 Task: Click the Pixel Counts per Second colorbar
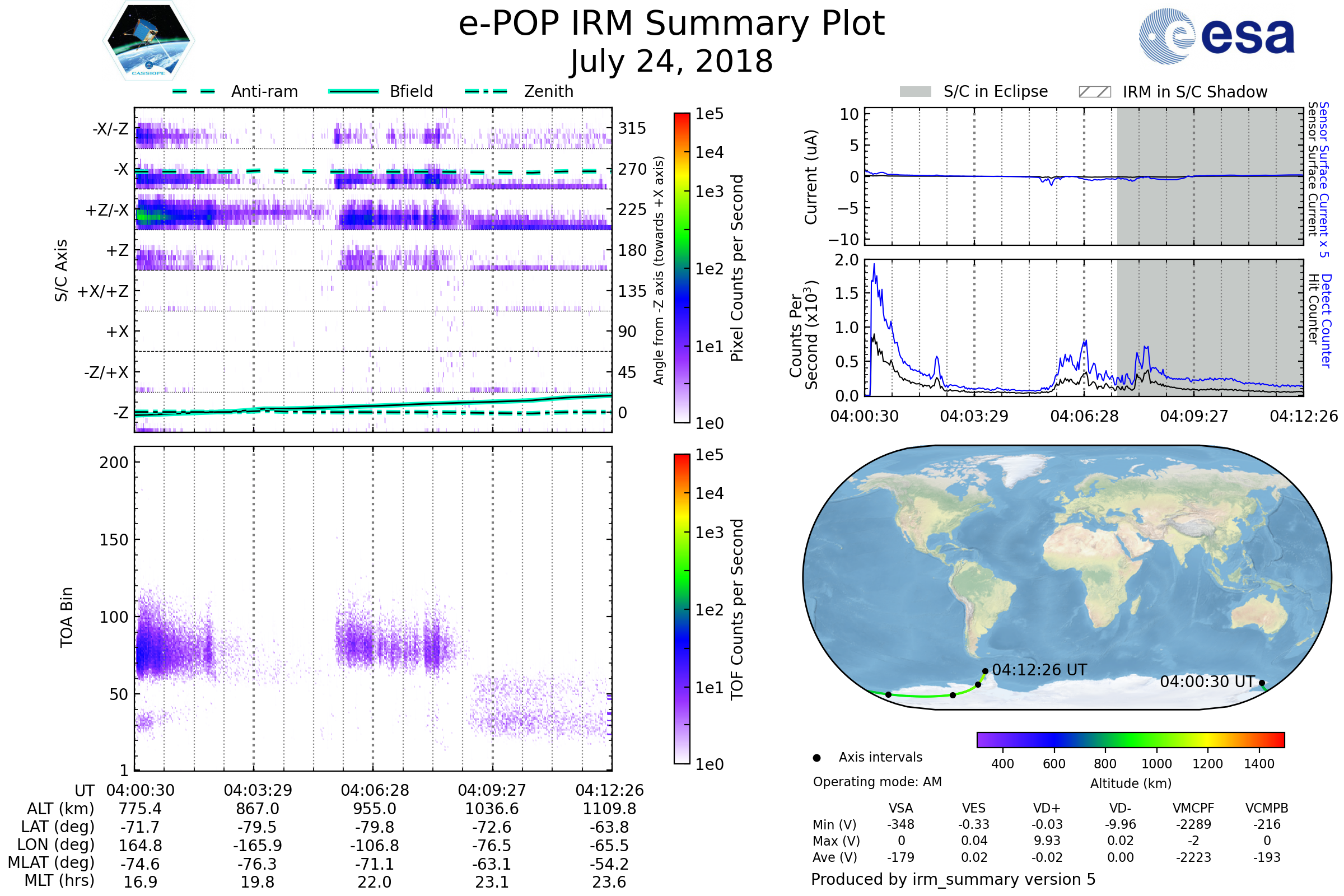point(682,268)
